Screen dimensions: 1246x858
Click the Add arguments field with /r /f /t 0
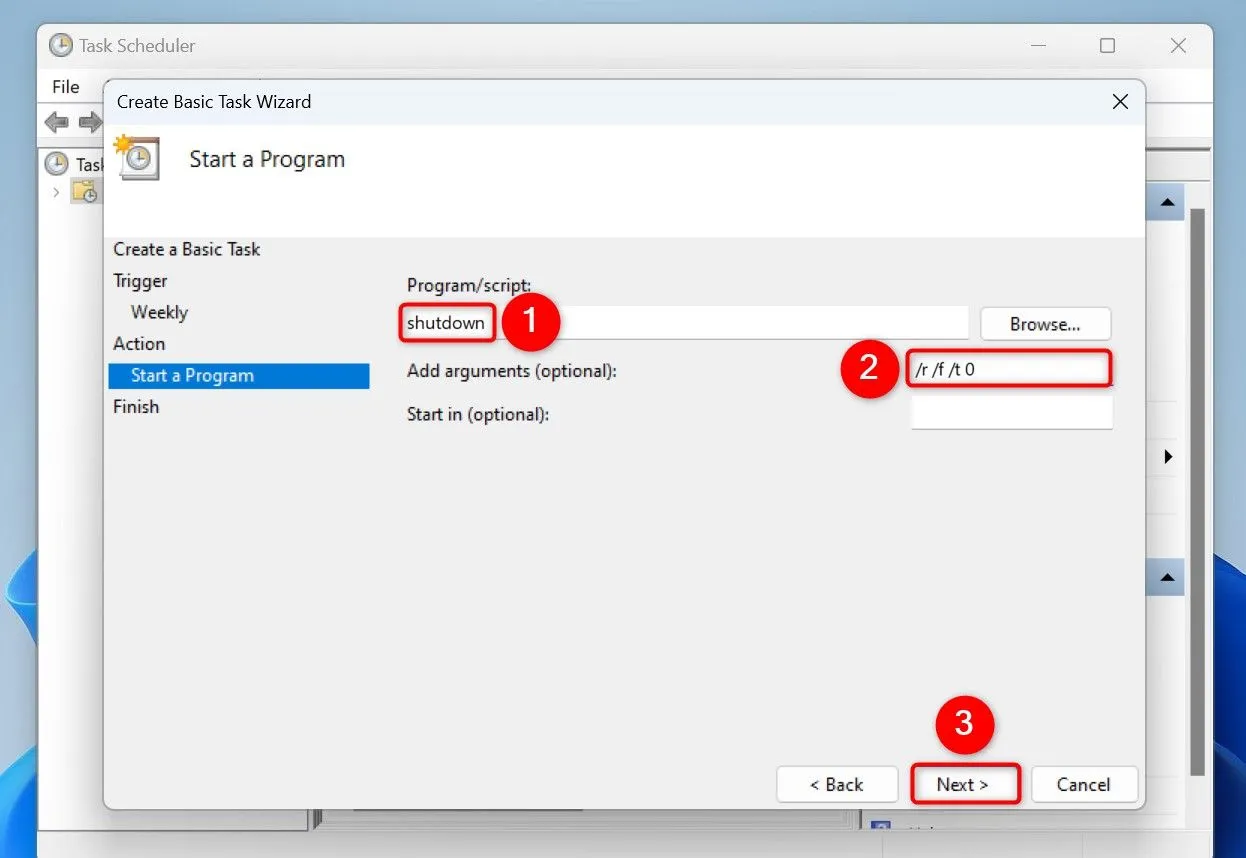(x=1010, y=369)
